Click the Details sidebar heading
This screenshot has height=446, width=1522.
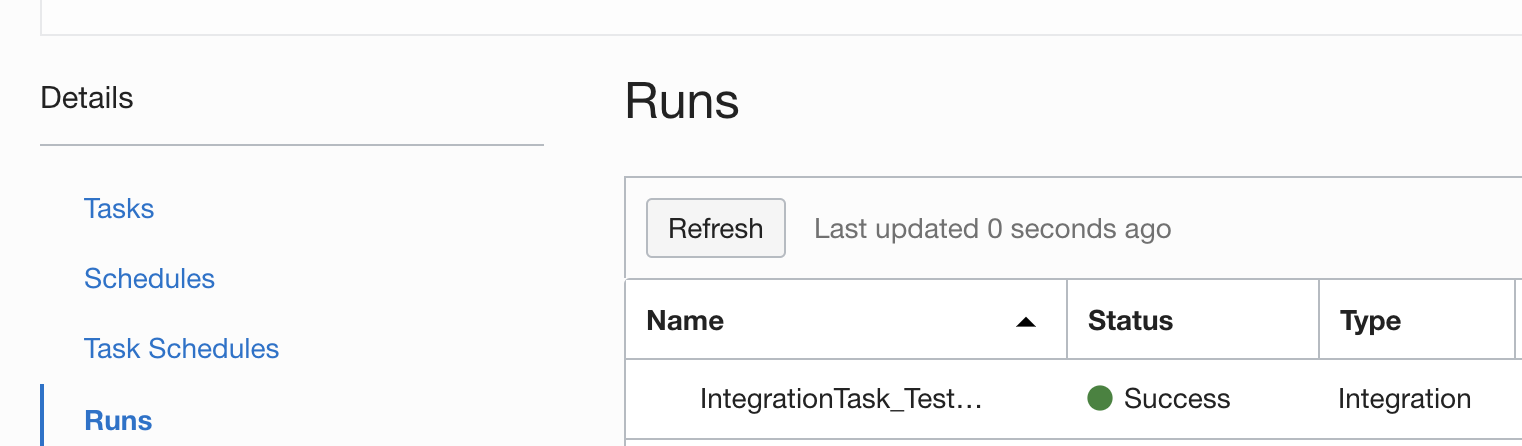point(87,98)
